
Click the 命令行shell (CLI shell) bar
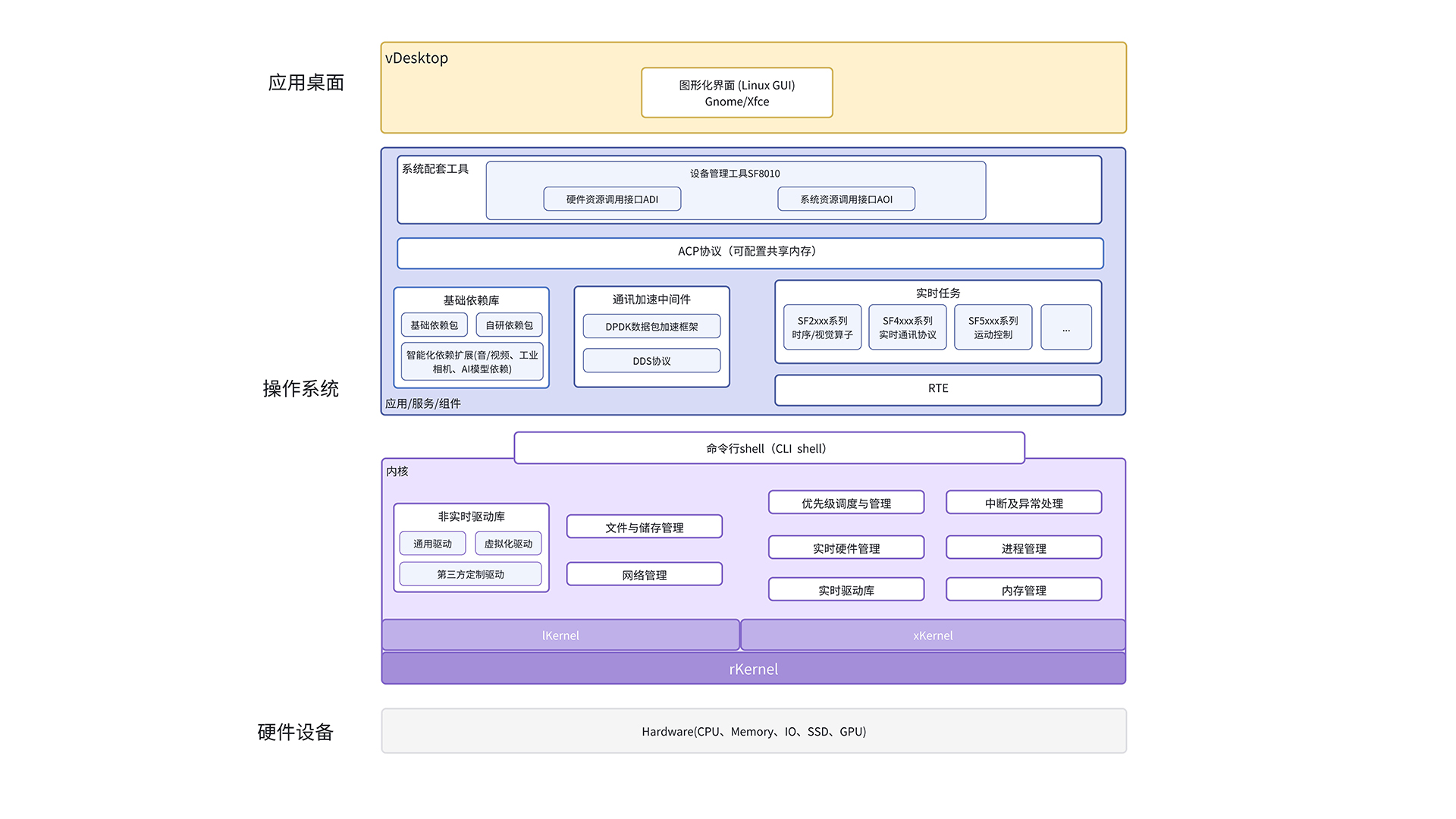click(x=768, y=448)
